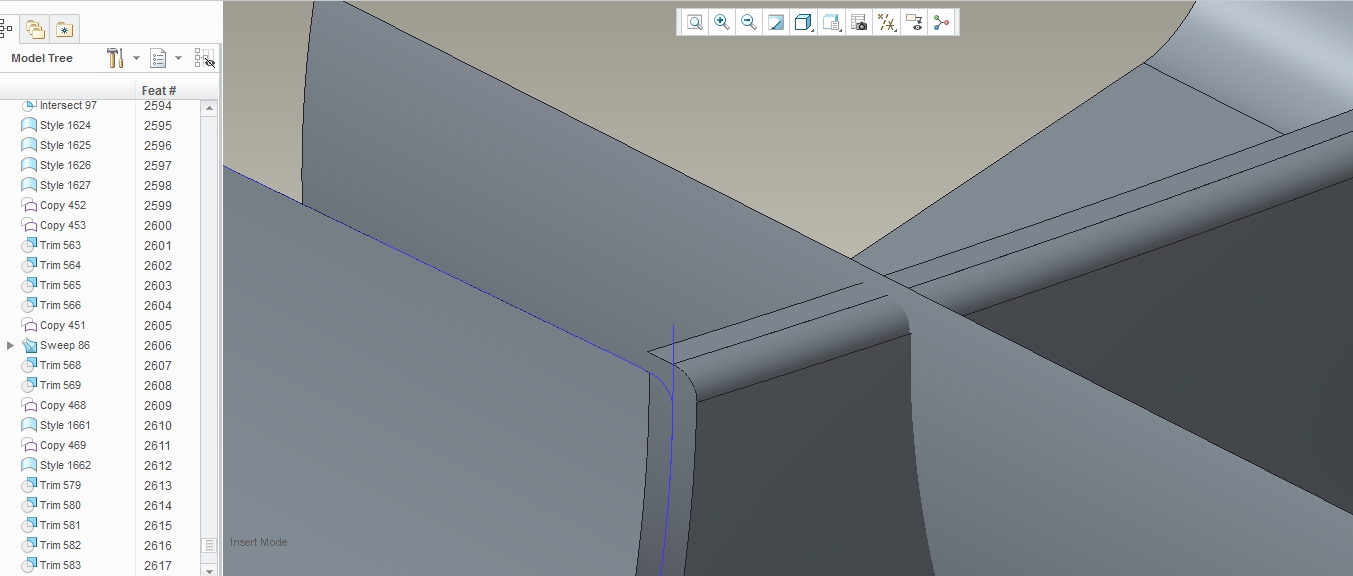Image resolution: width=1353 pixels, height=576 pixels.
Task: Click the Model Tree scrollbar down arrow
Action: [209, 570]
